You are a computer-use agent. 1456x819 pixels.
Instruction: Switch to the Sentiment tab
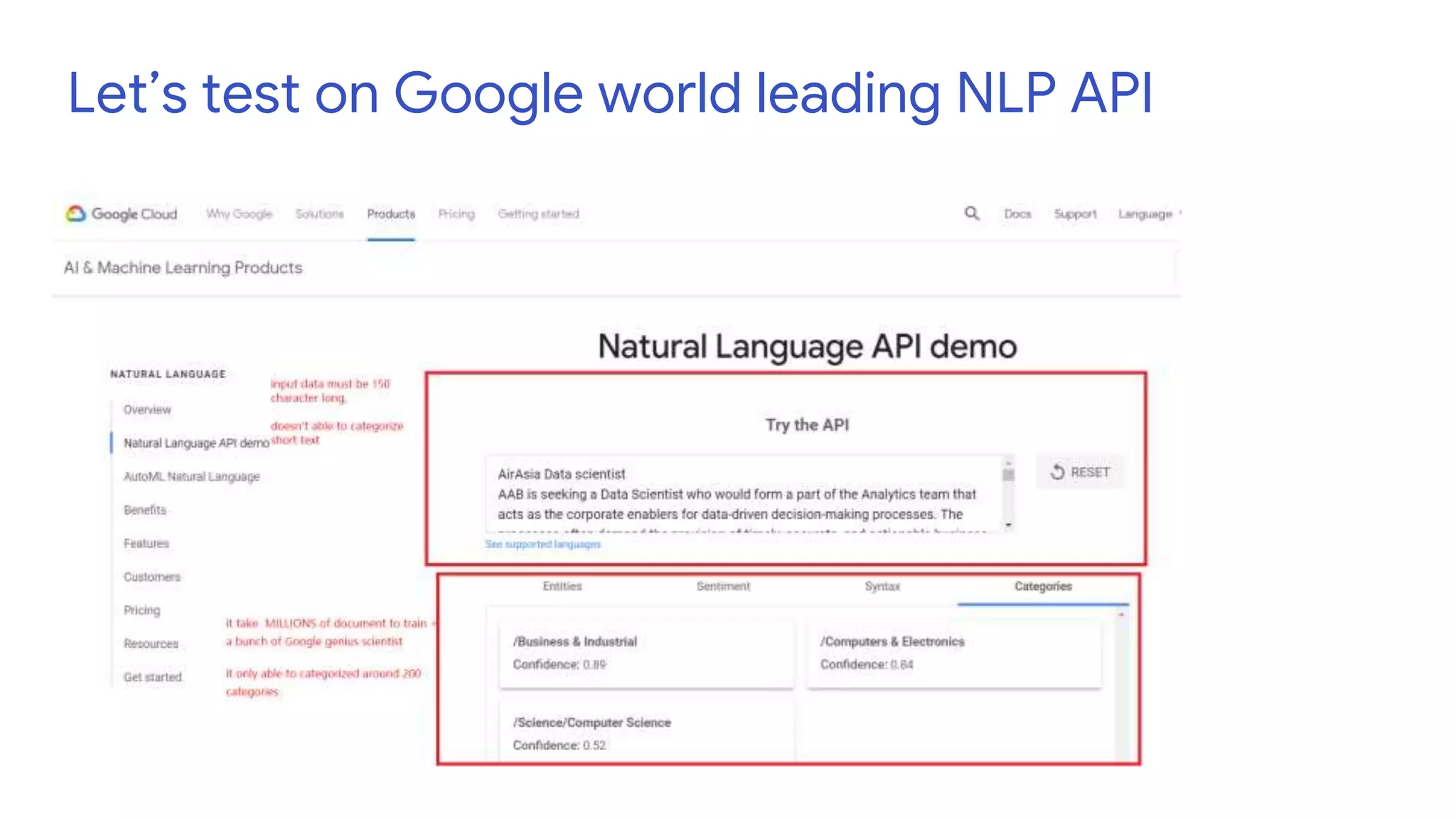(x=723, y=587)
